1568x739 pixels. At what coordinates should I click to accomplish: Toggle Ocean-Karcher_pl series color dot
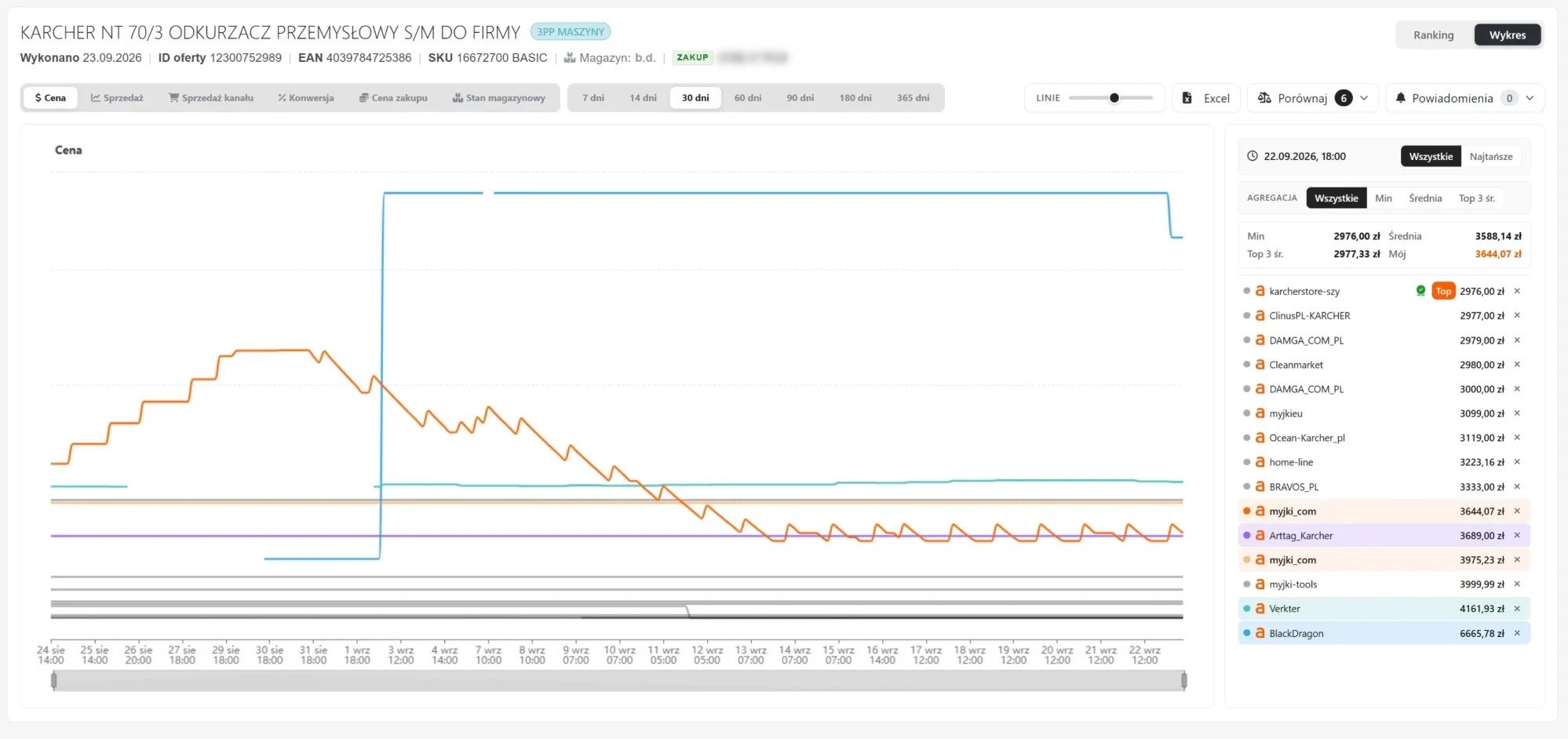pyautogui.click(x=1246, y=438)
